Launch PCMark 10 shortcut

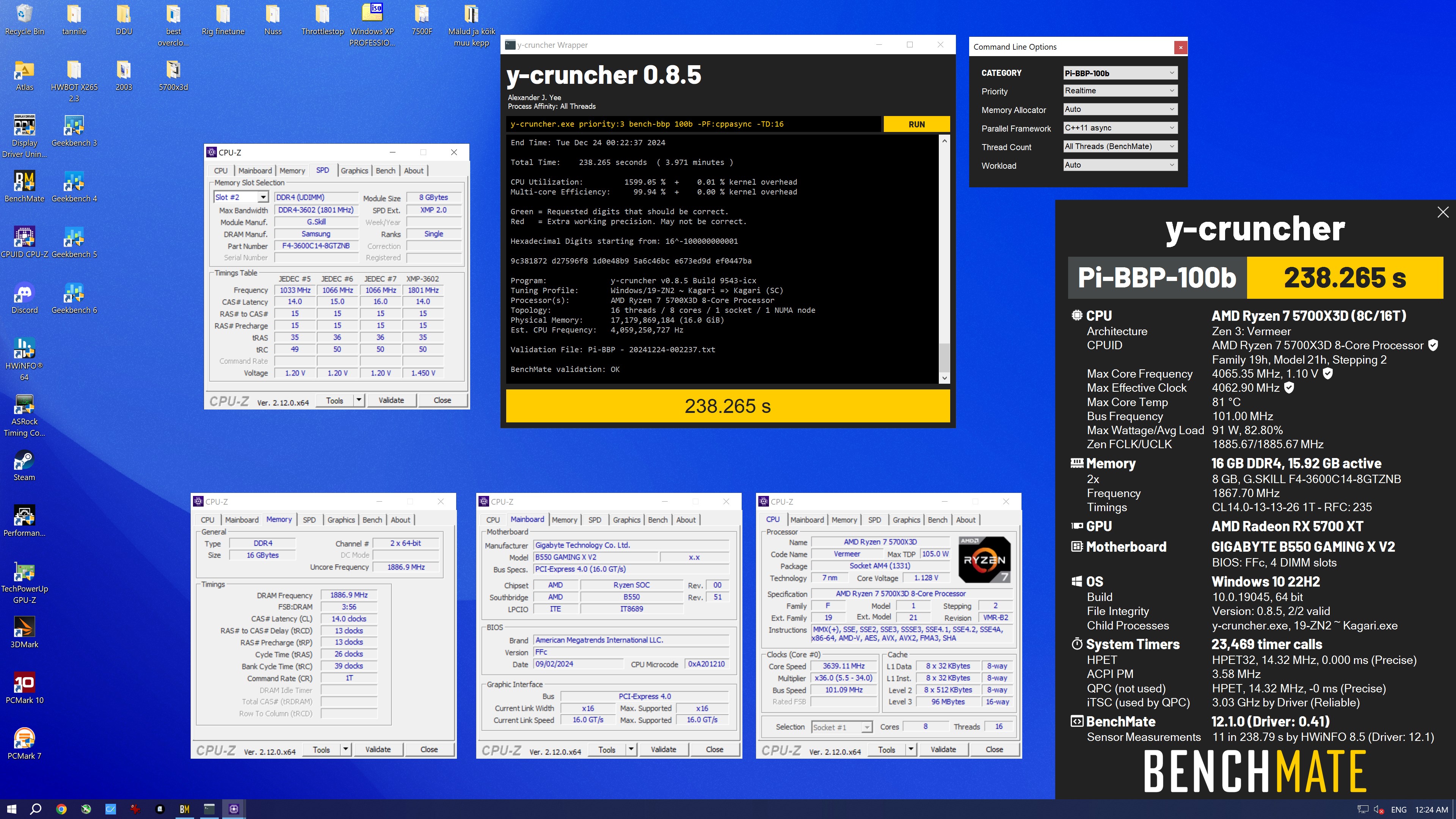[x=24, y=689]
